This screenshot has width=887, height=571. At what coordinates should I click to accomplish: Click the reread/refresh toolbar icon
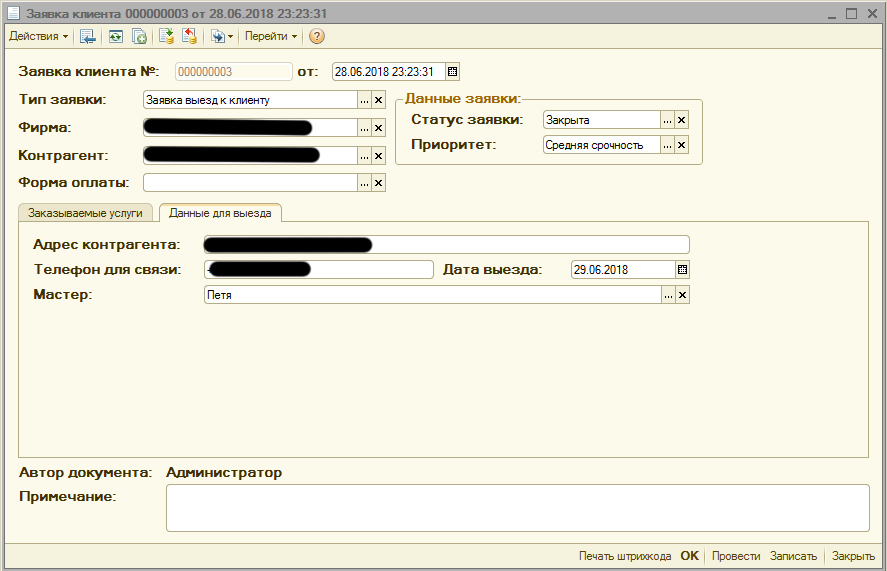tap(116, 36)
